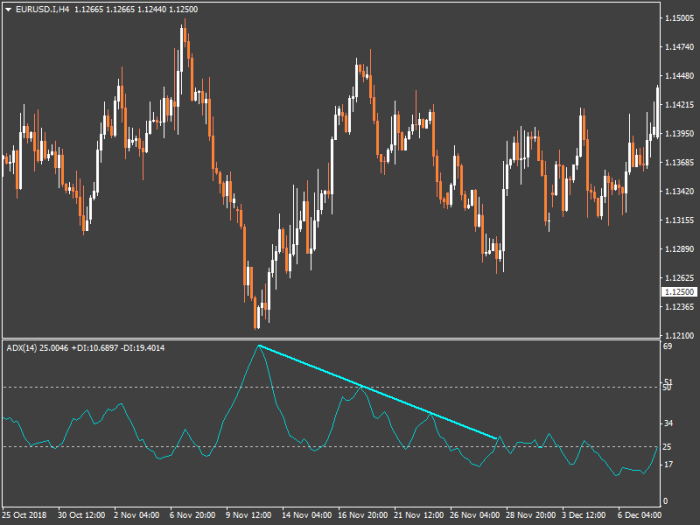Image resolution: width=700 pixels, height=525 pixels.
Task: Click the 1.14480 price scale value
Action: pyautogui.click(x=679, y=76)
